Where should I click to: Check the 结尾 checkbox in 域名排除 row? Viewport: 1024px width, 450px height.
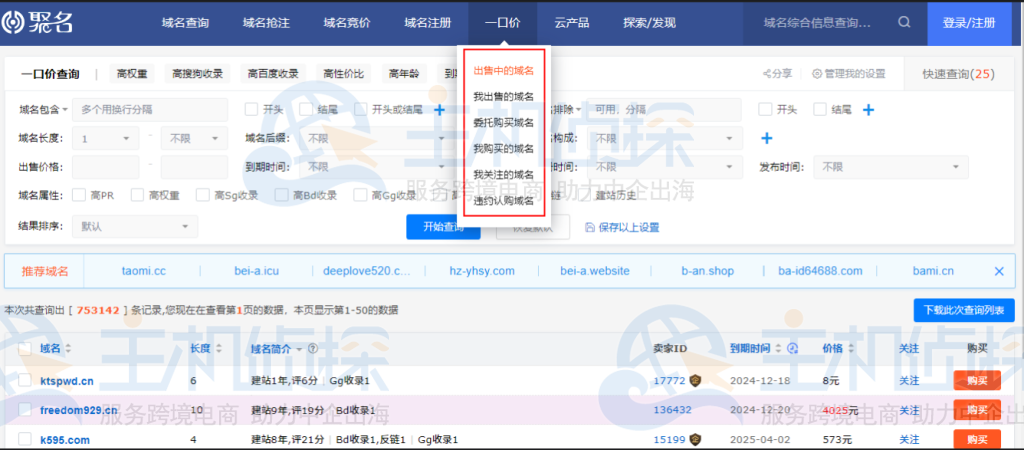(x=820, y=110)
